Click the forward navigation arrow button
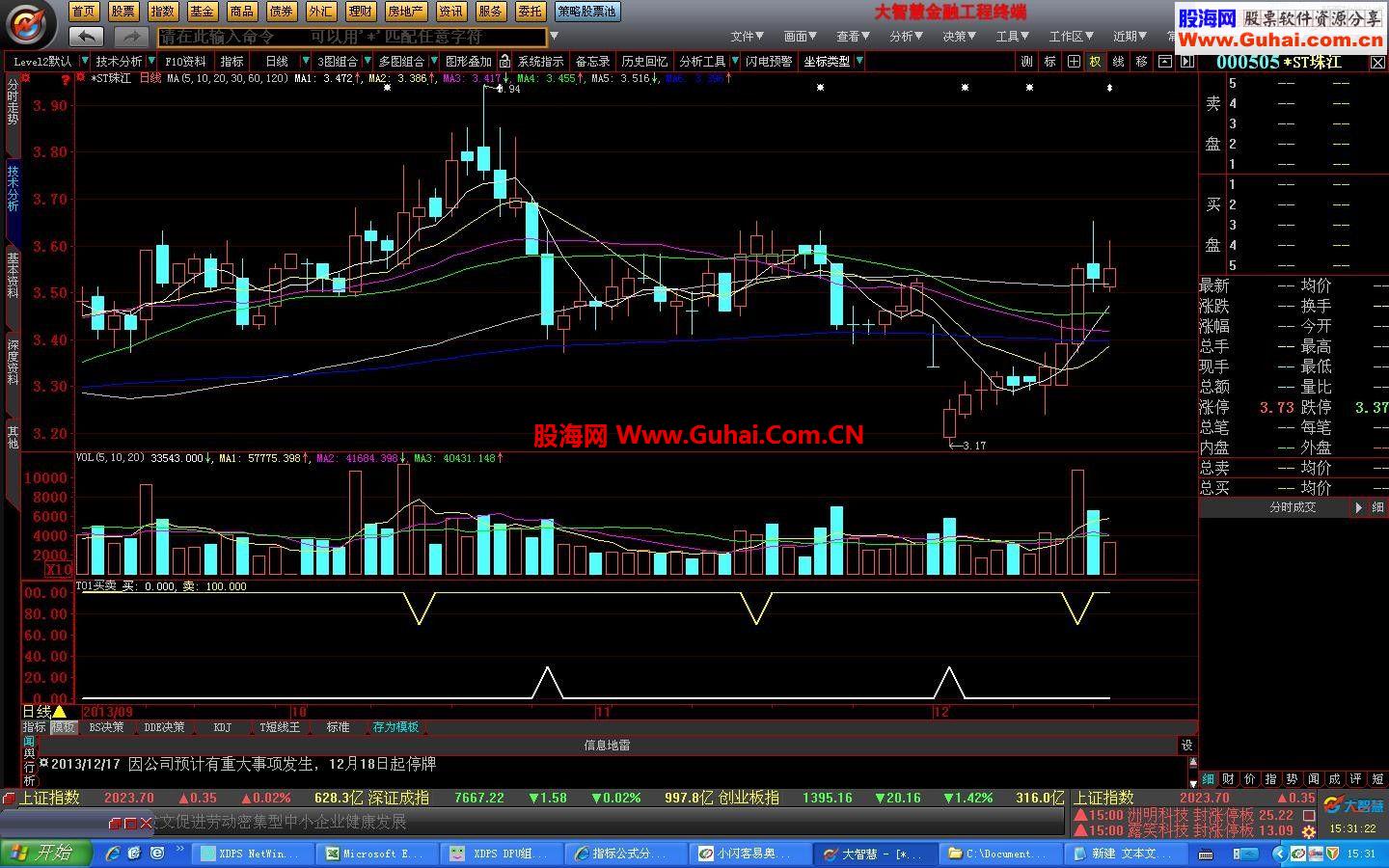Screen dimensions: 1389x868 click(130, 37)
